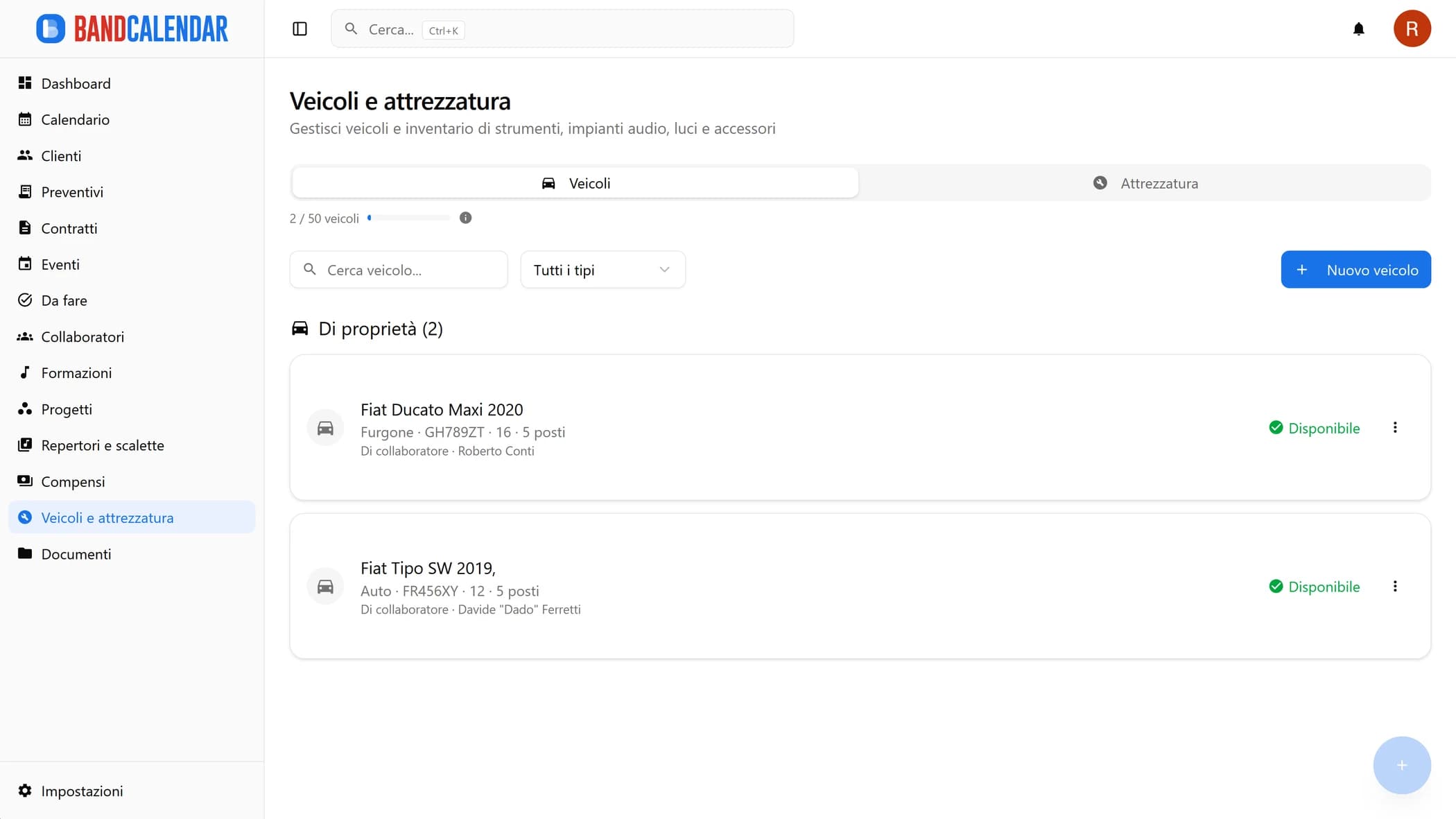Go to the Calendario page
Viewport: 1456px width, 819px height.
pyautogui.click(x=75, y=120)
